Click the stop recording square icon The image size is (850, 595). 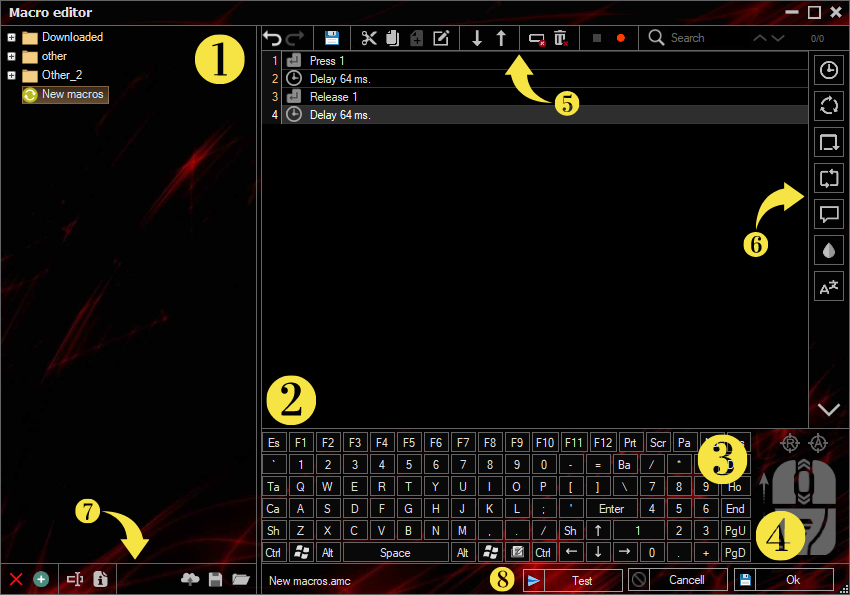point(597,38)
